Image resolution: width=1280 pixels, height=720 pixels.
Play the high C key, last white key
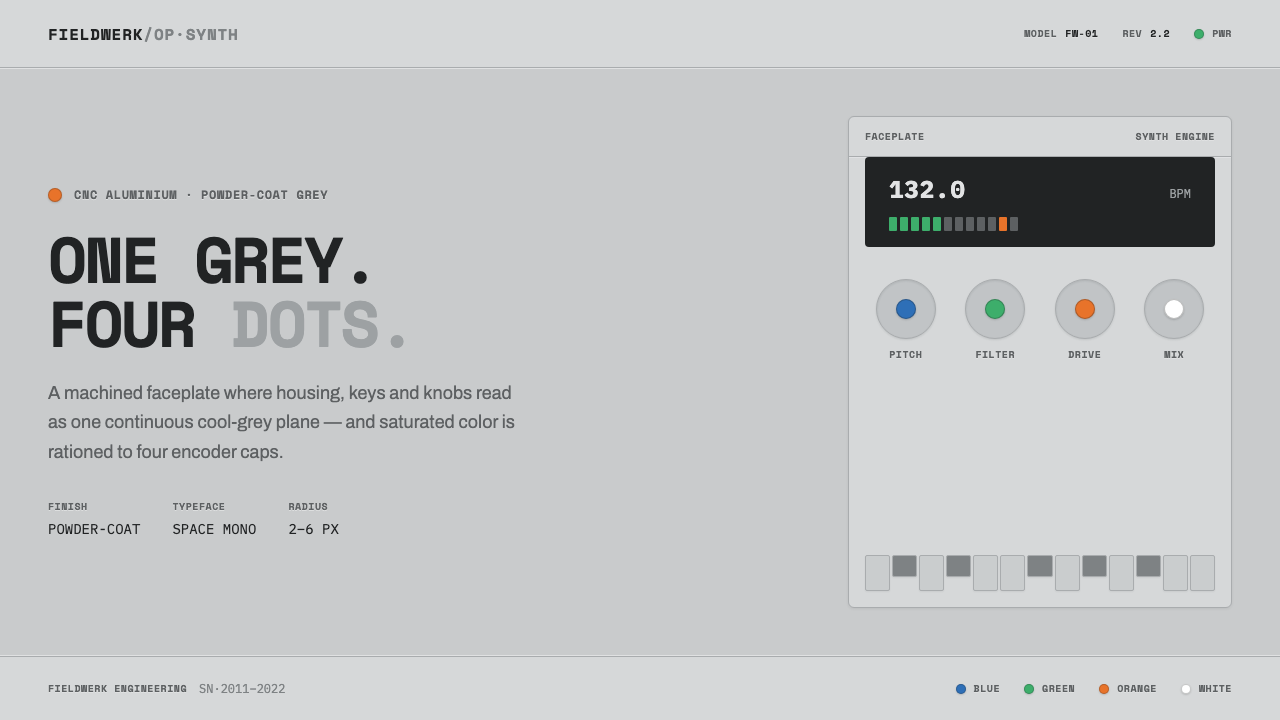point(1202,573)
